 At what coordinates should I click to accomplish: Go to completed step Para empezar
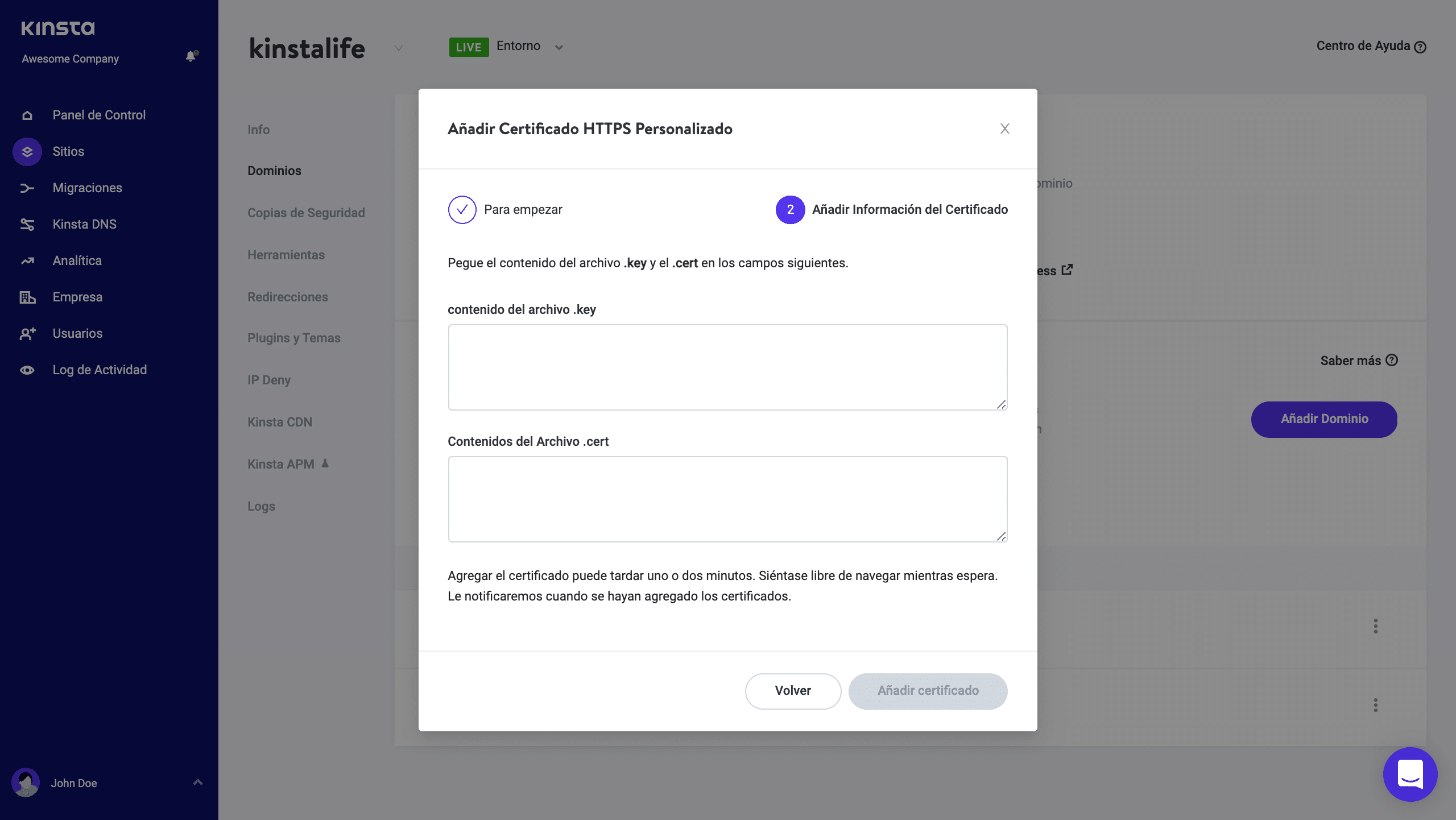tap(462, 210)
